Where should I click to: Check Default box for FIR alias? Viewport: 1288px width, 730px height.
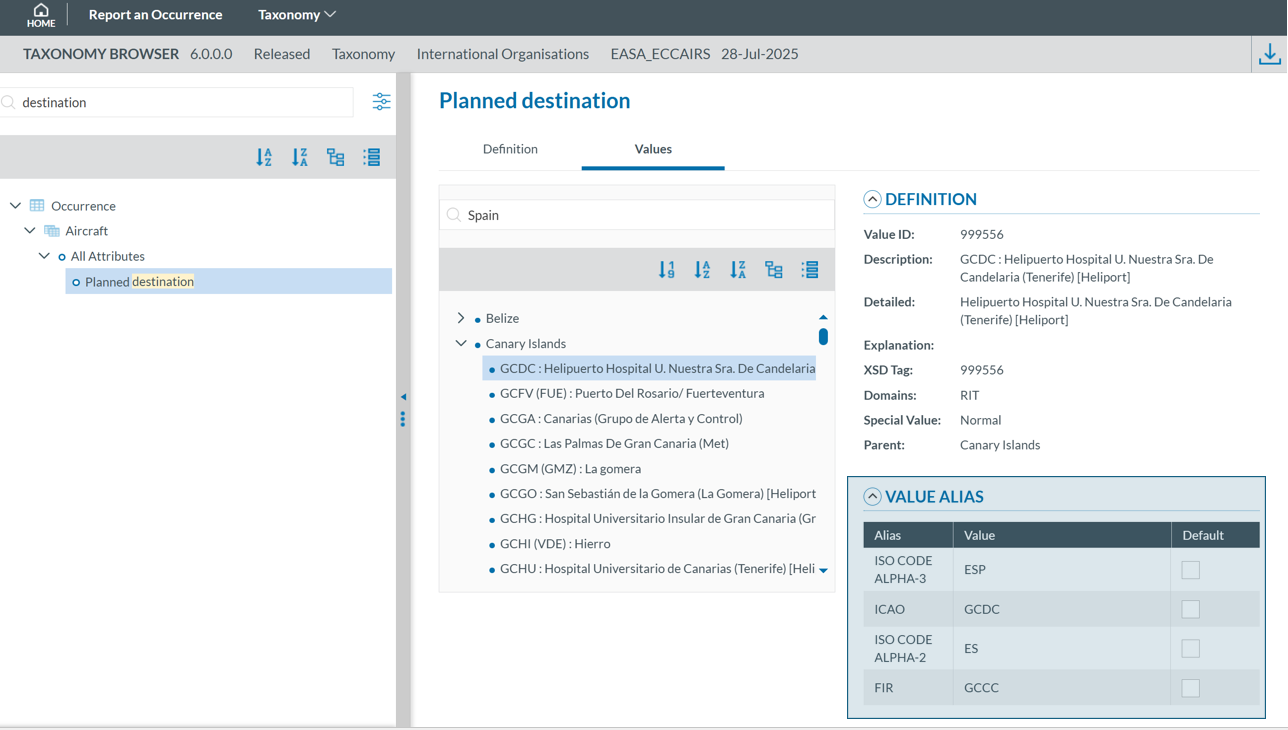click(x=1190, y=688)
